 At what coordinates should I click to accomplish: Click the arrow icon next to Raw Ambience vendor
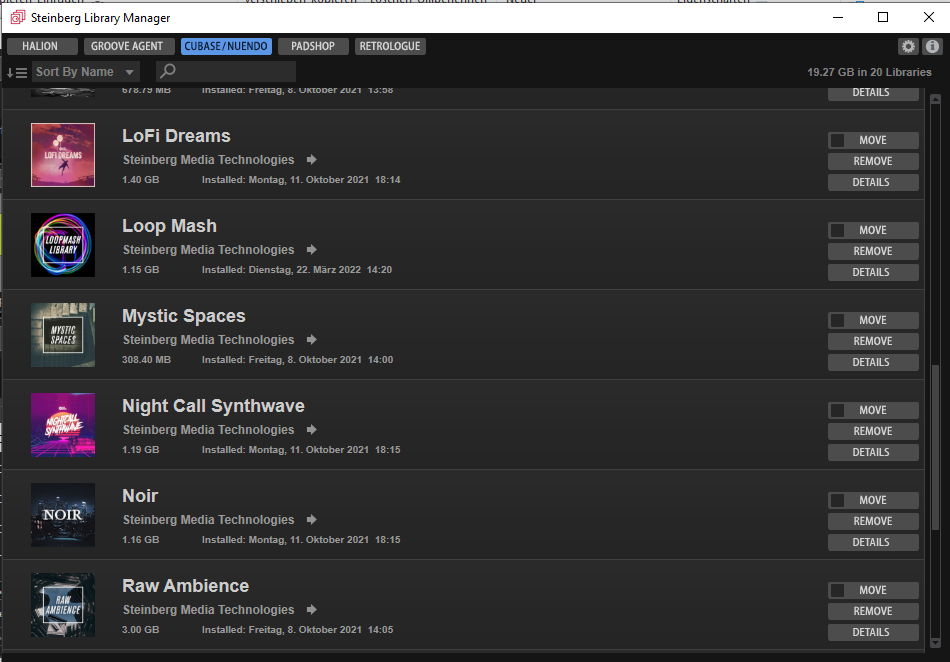311,609
